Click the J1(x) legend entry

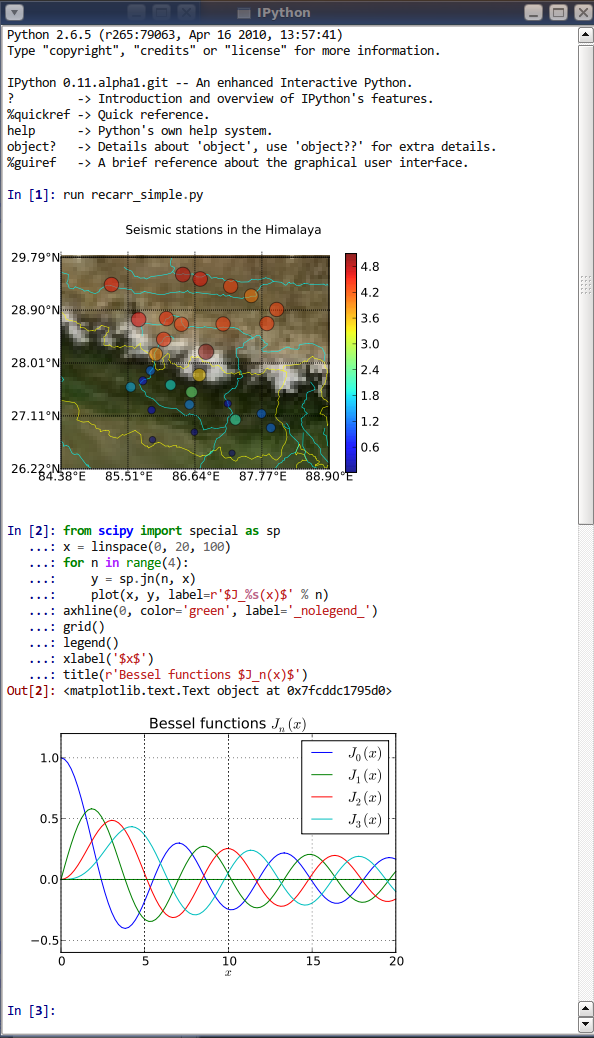(346, 775)
